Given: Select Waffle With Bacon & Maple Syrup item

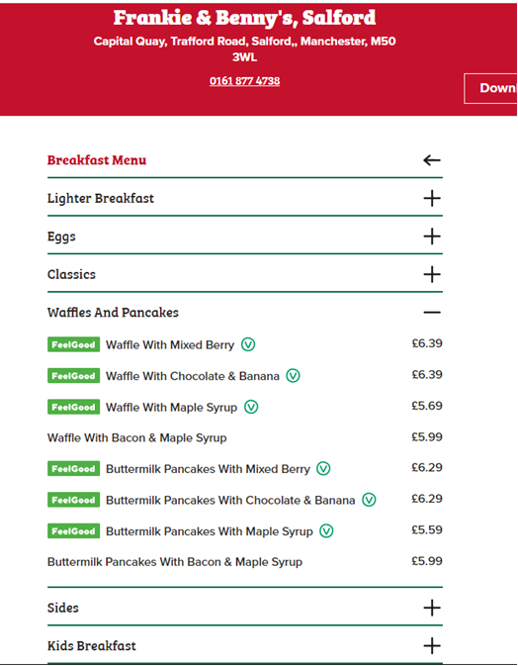Looking at the screenshot, I should (x=245, y=437).
